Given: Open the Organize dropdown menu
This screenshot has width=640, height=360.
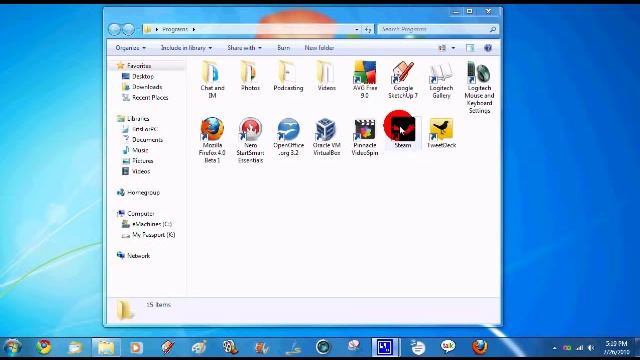Looking at the screenshot, I should click(131, 48).
